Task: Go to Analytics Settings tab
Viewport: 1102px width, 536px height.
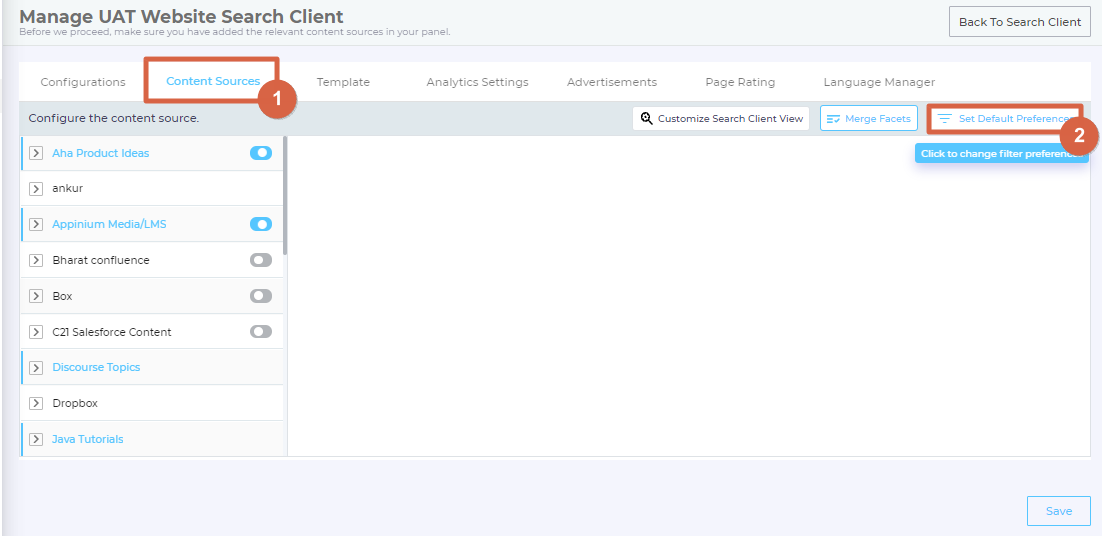Action: click(477, 82)
